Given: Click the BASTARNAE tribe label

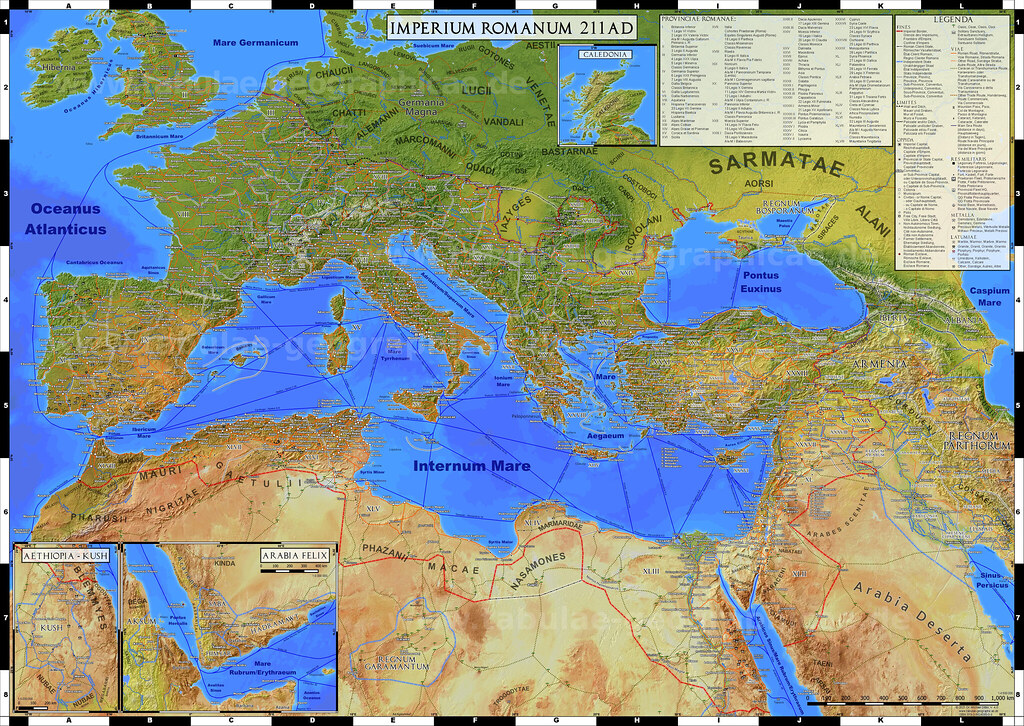Looking at the screenshot, I should 570,151.
